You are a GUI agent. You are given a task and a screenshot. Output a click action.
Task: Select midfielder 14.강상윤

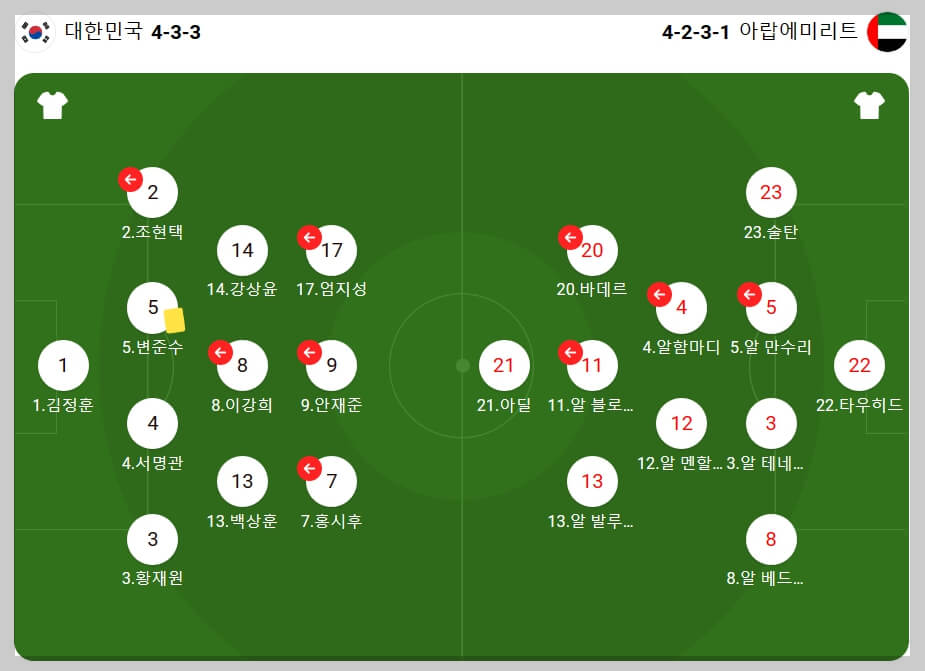(x=243, y=250)
